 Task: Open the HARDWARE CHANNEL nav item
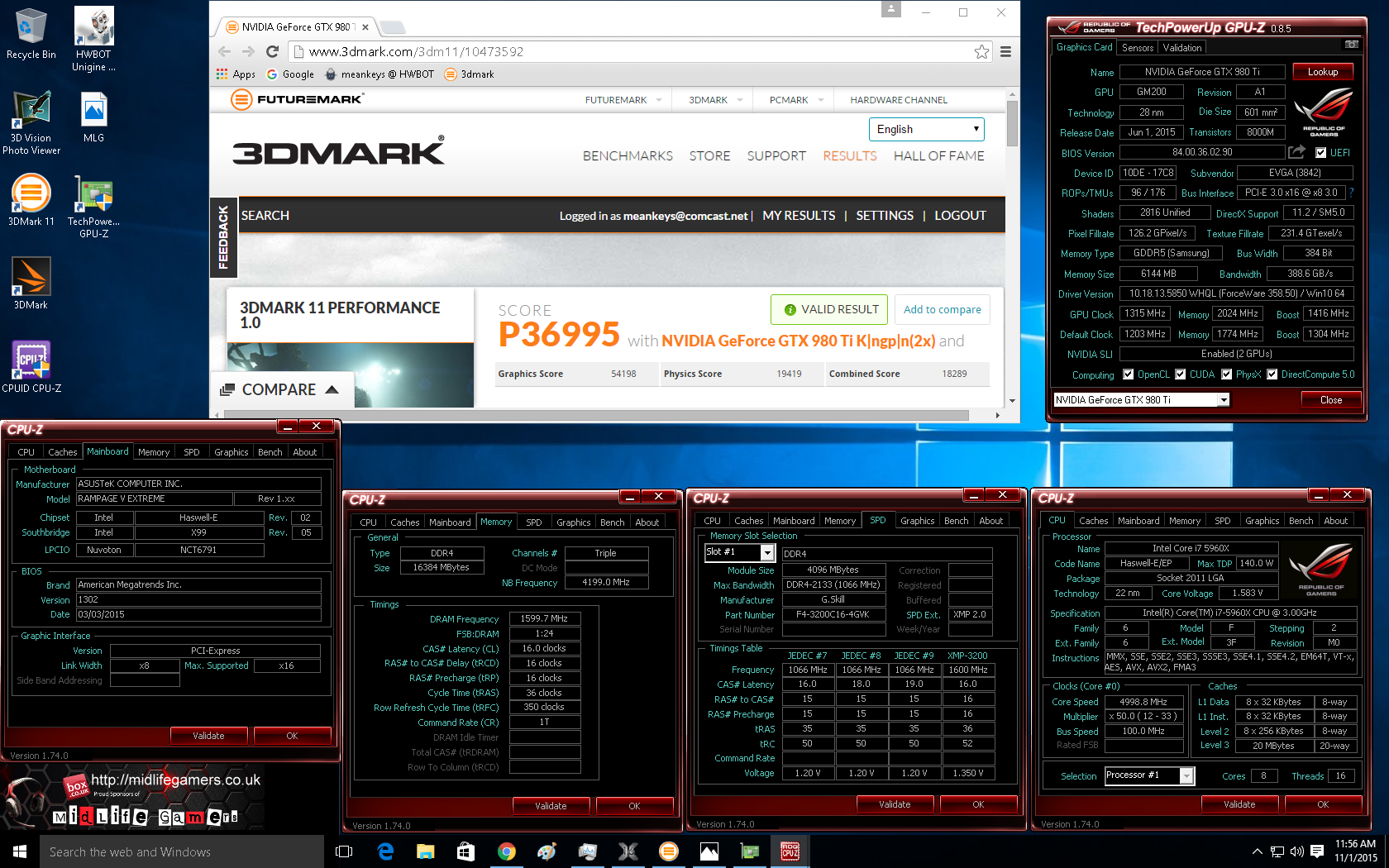899,100
